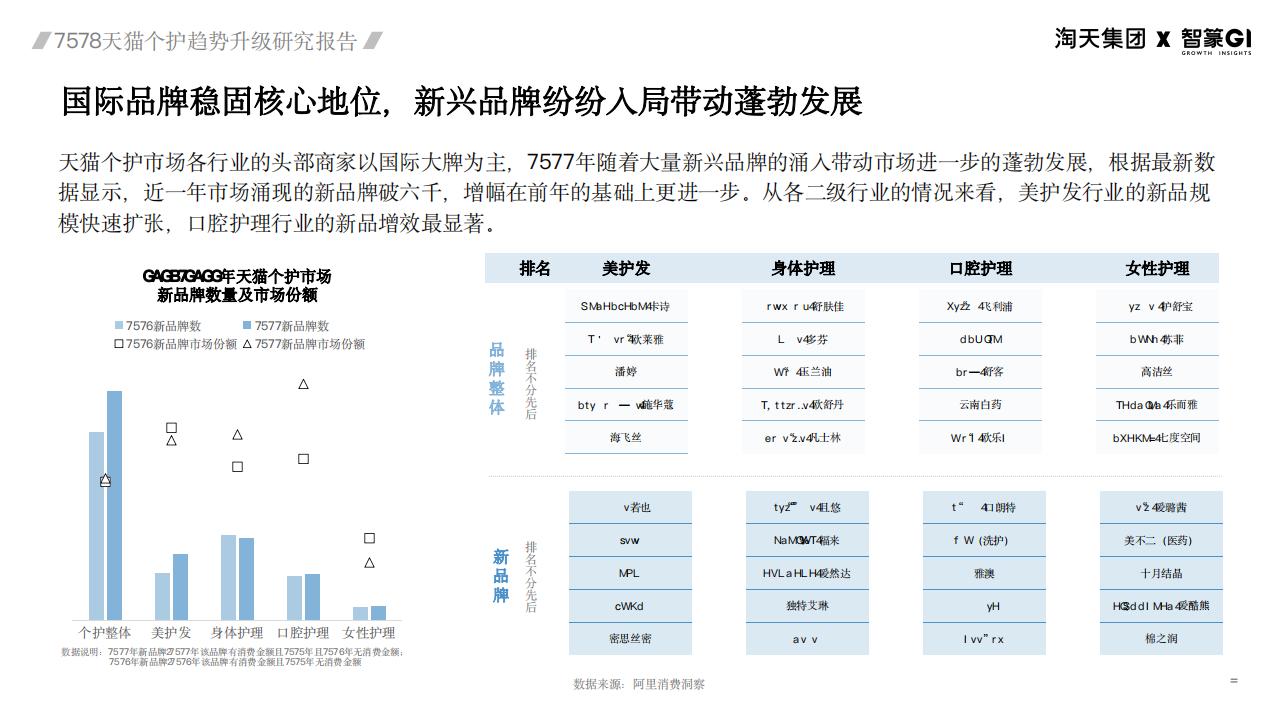Click the 独特艾琳 cell
This screenshot has width=1280, height=720.
click(x=807, y=606)
